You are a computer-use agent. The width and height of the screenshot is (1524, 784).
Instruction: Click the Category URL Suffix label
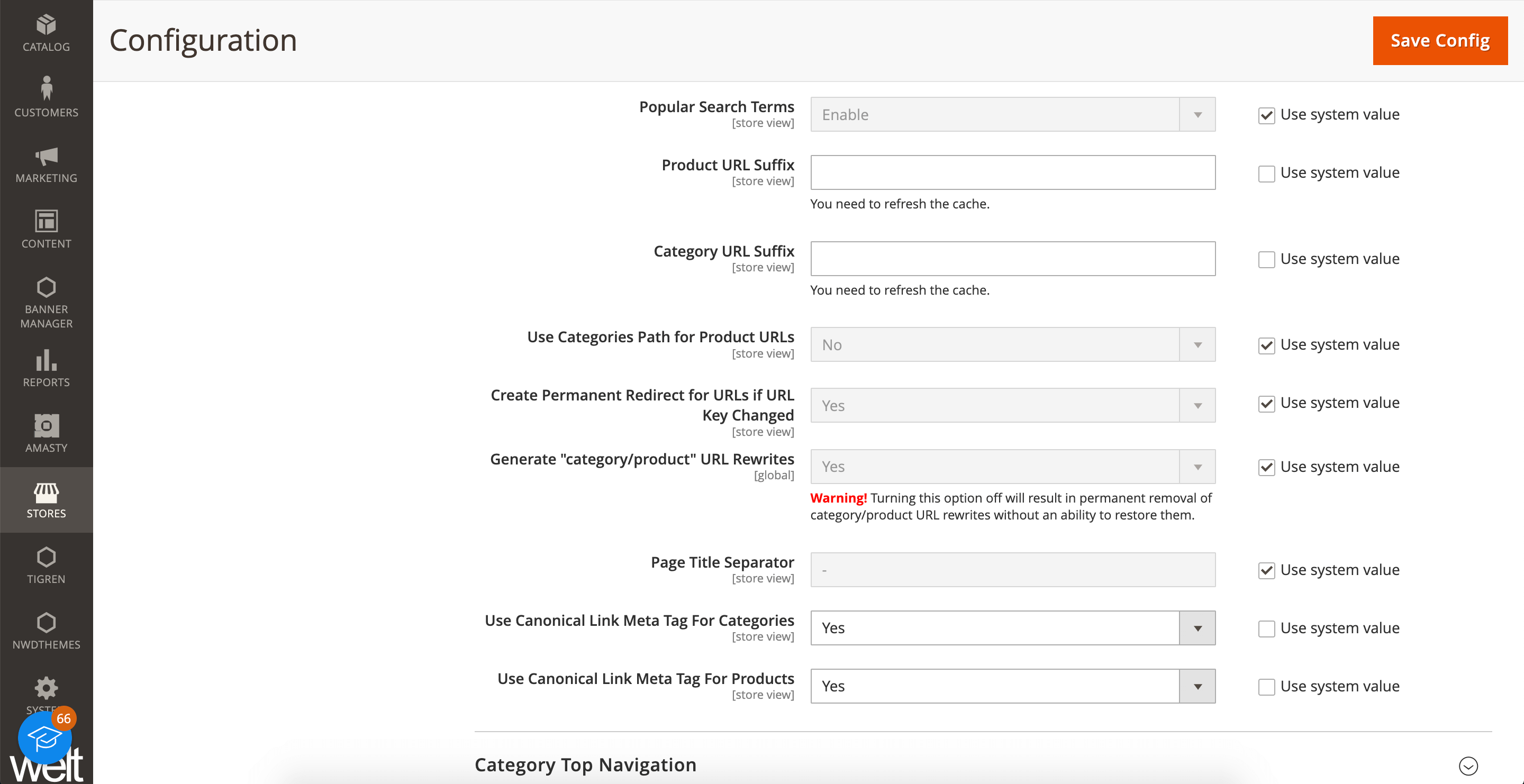[x=723, y=251]
